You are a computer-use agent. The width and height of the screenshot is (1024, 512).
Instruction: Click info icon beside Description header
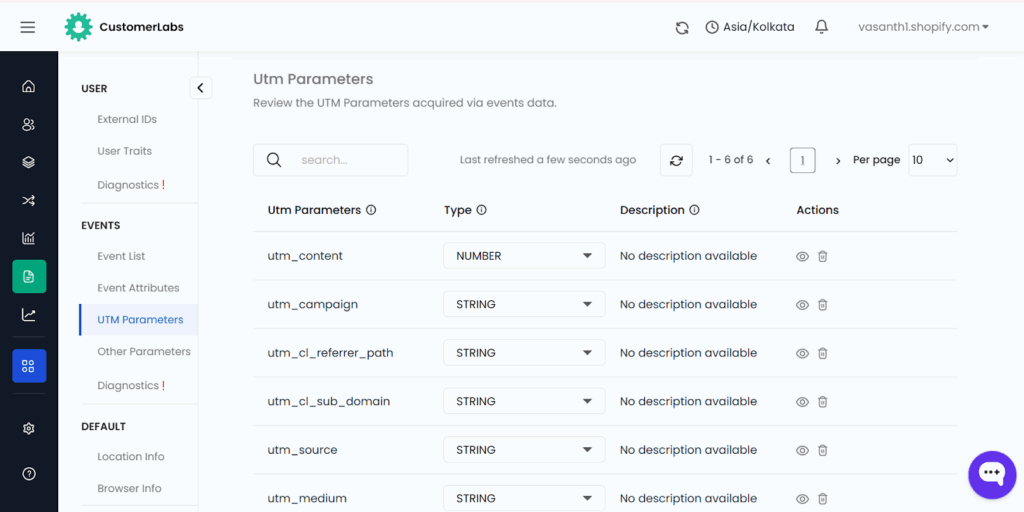coord(695,210)
